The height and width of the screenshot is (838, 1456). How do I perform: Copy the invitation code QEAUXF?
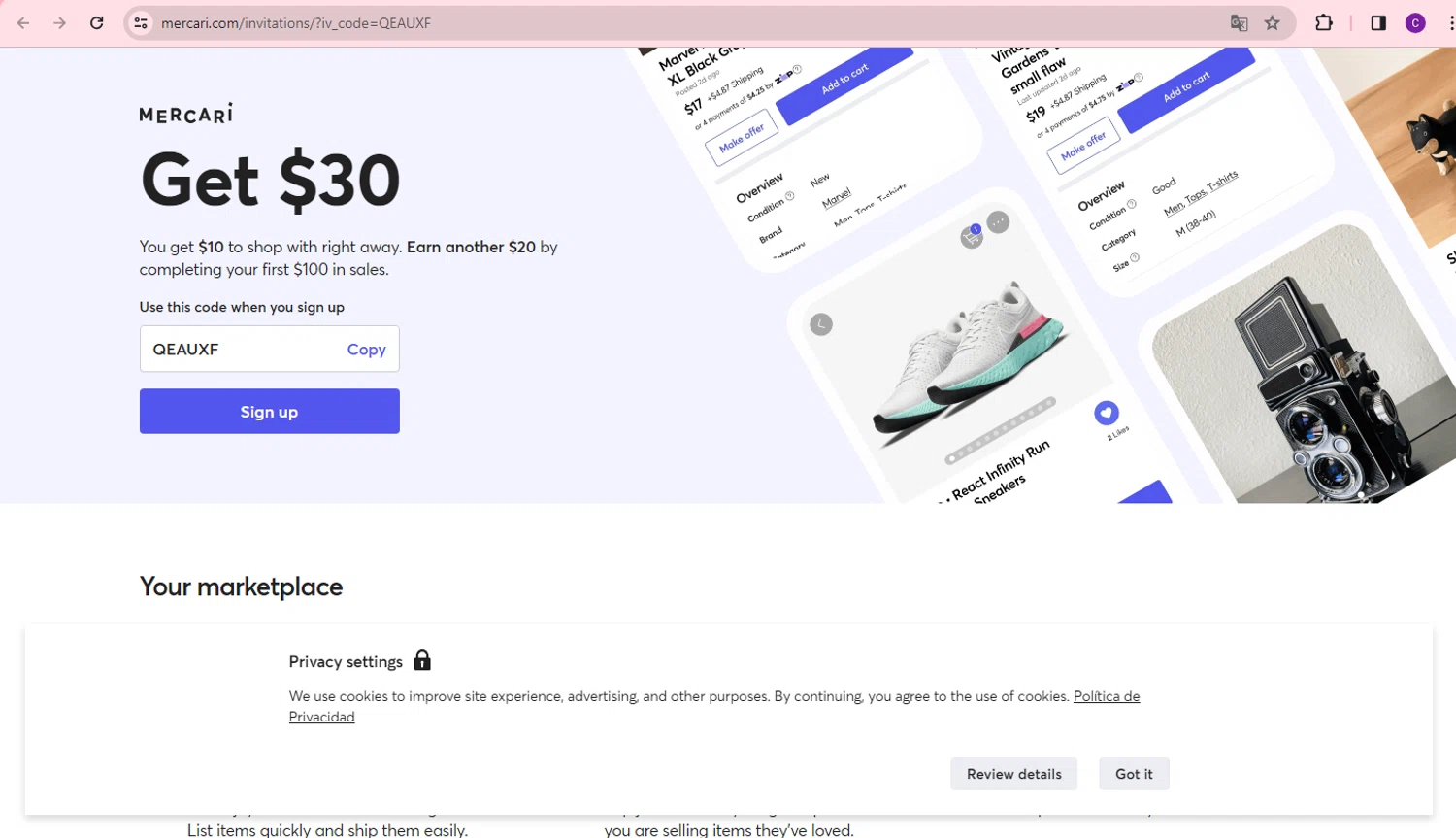(366, 350)
